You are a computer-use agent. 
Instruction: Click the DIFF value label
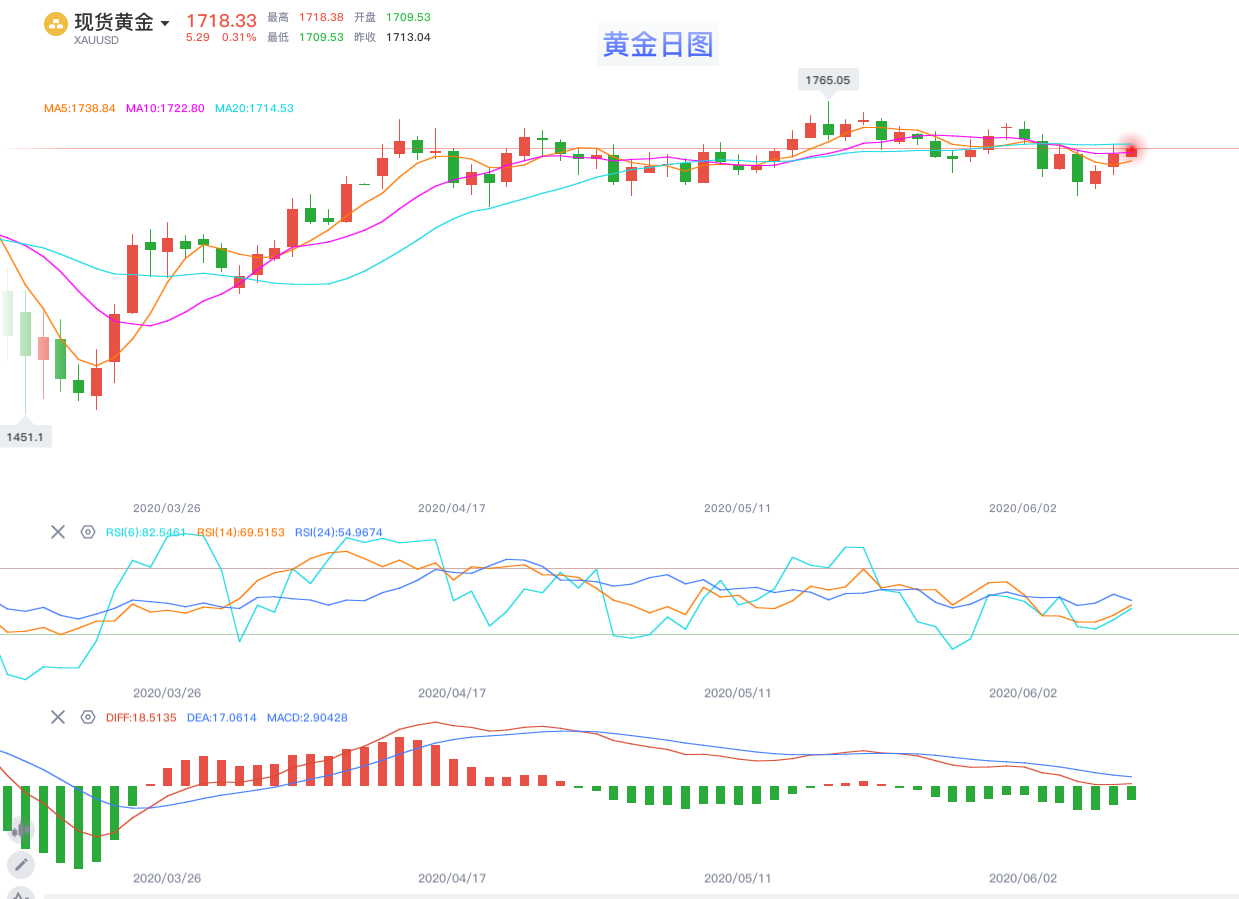pos(141,717)
